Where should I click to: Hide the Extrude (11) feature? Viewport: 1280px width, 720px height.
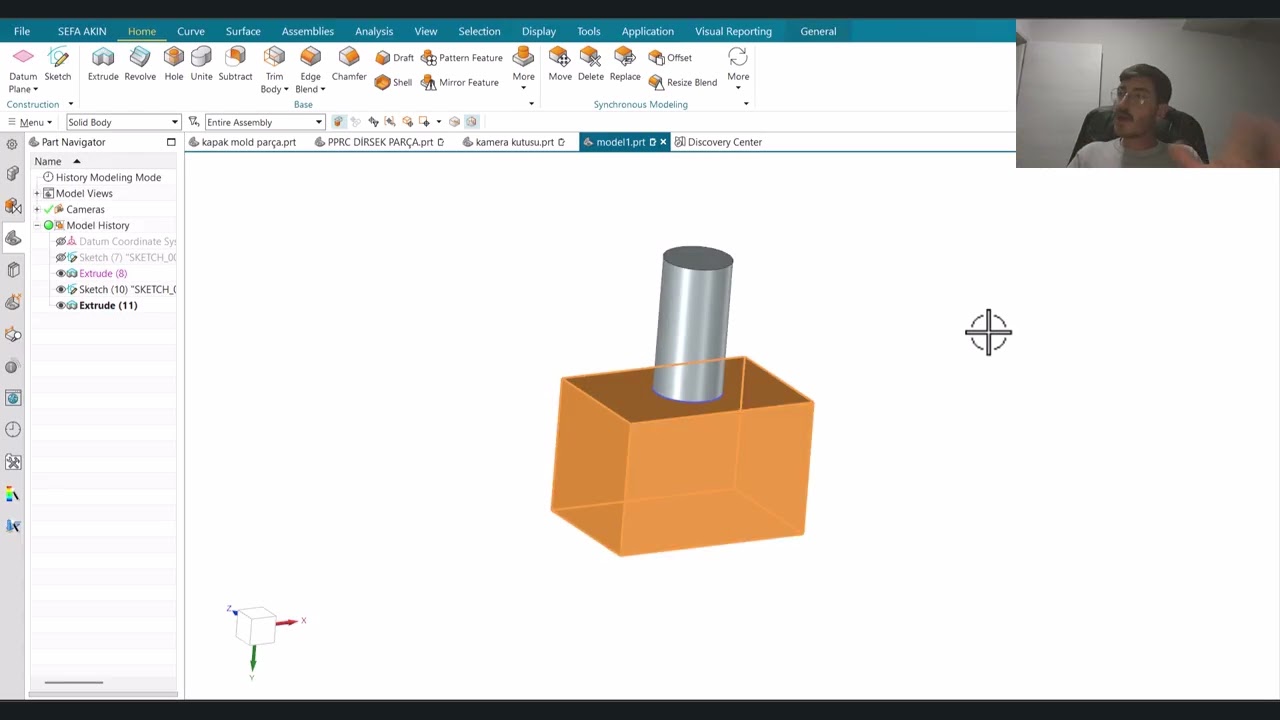(61, 305)
